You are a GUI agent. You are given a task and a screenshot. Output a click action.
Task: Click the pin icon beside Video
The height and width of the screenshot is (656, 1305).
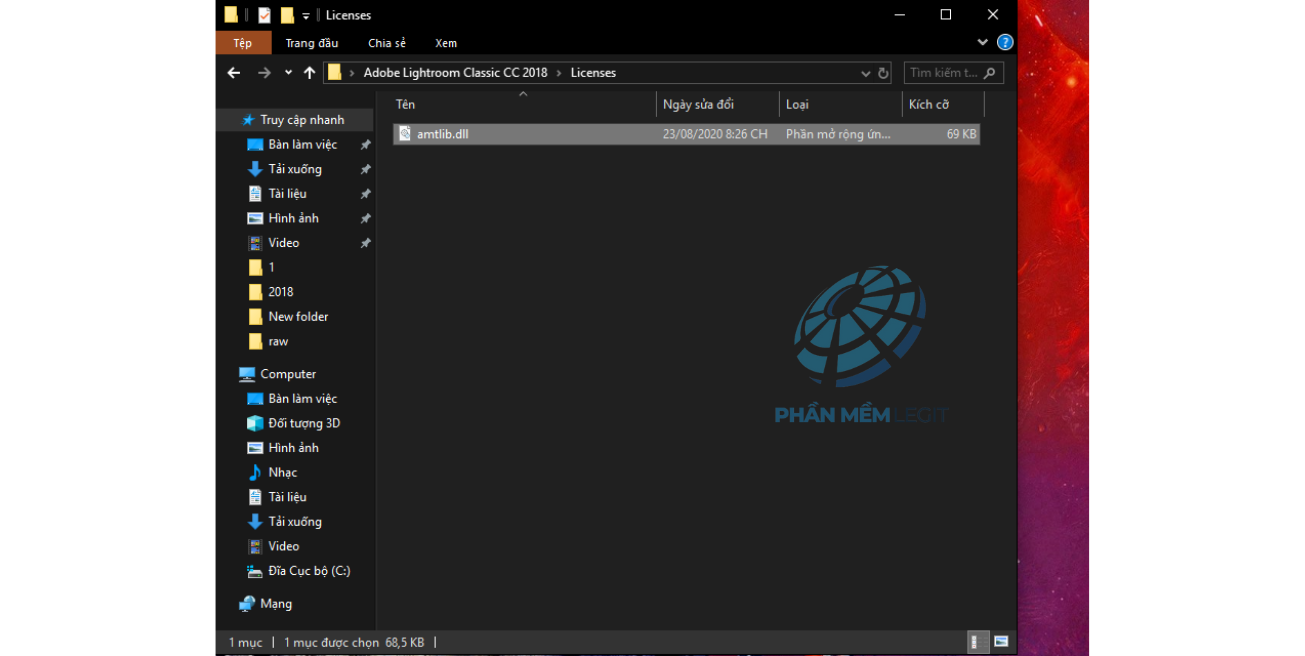coord(365,243)
